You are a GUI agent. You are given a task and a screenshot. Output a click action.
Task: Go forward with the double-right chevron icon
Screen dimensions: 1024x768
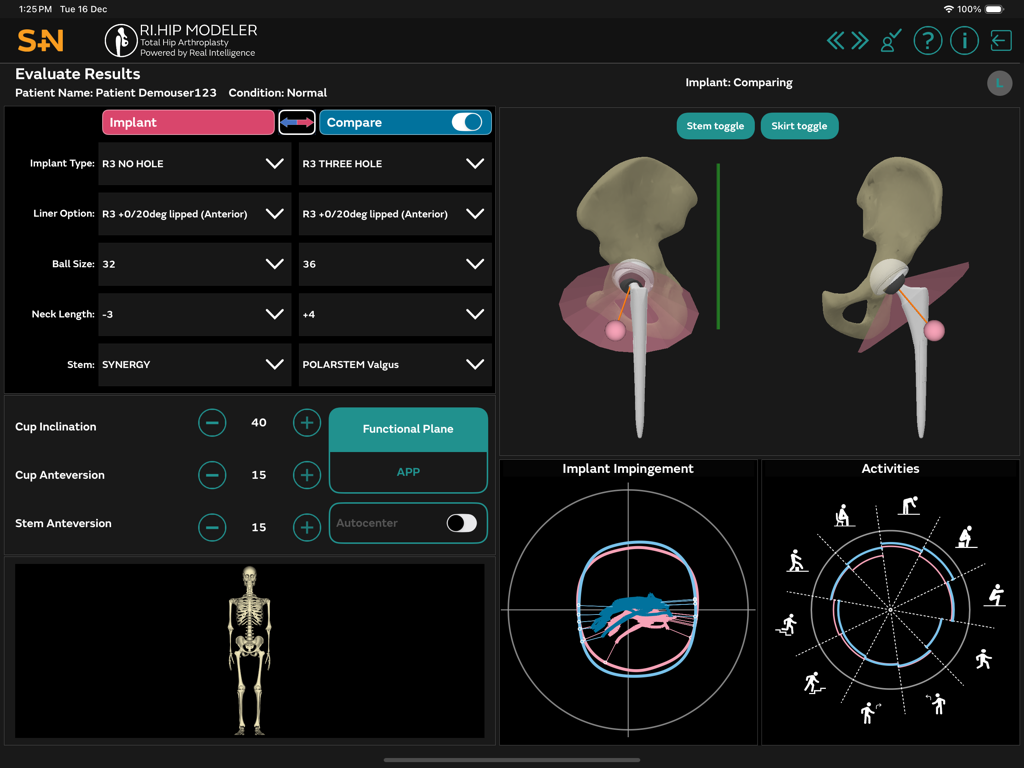point(860,40)
